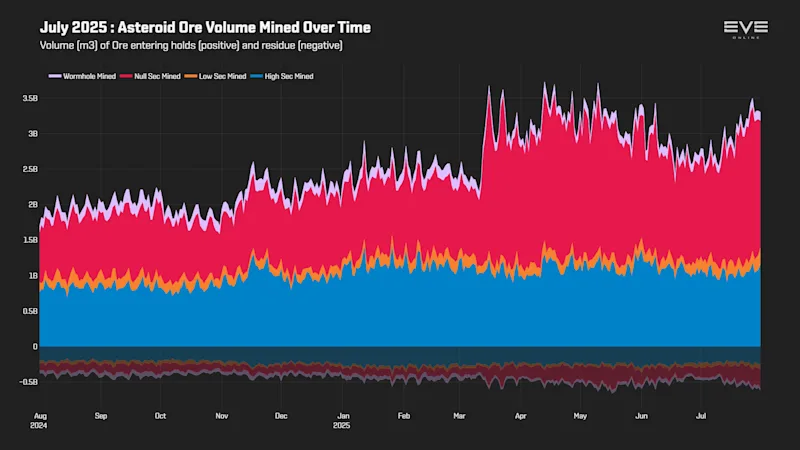The height and width of the screenshot is (450, 800).
Task: Click the blue High Sec legend swatch
Action: point(256,76)
